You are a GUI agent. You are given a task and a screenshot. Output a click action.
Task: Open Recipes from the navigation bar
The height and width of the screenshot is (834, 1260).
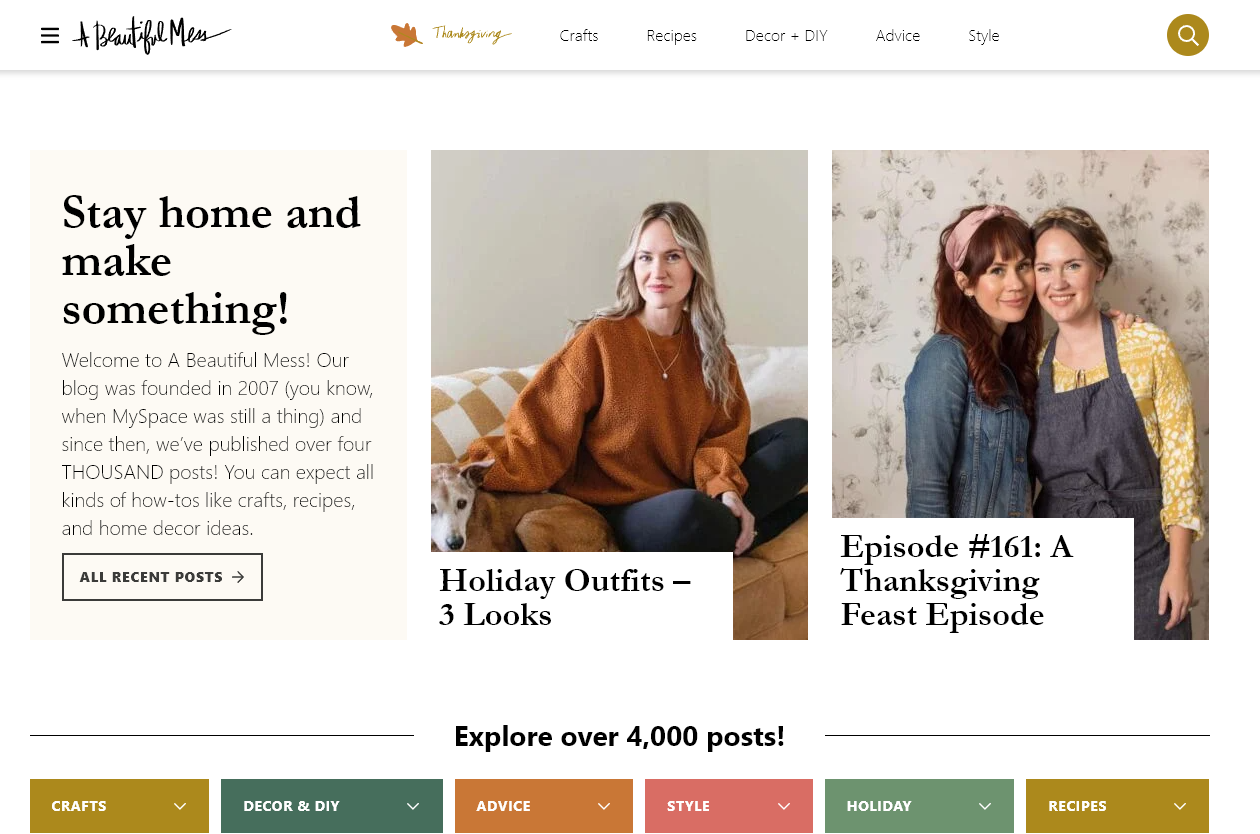(671, 35)
